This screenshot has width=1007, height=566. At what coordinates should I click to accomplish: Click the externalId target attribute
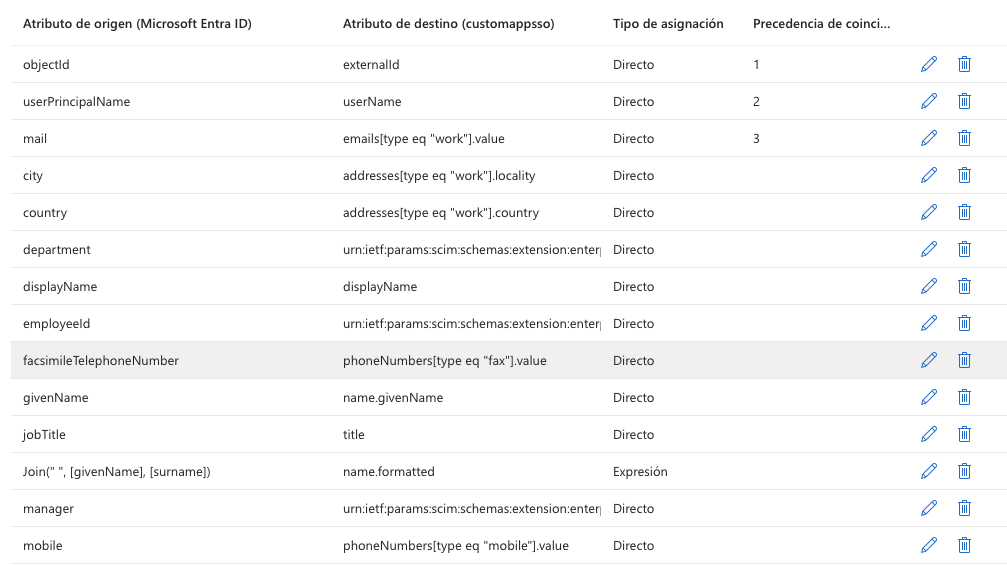click(x=371, y=65)
